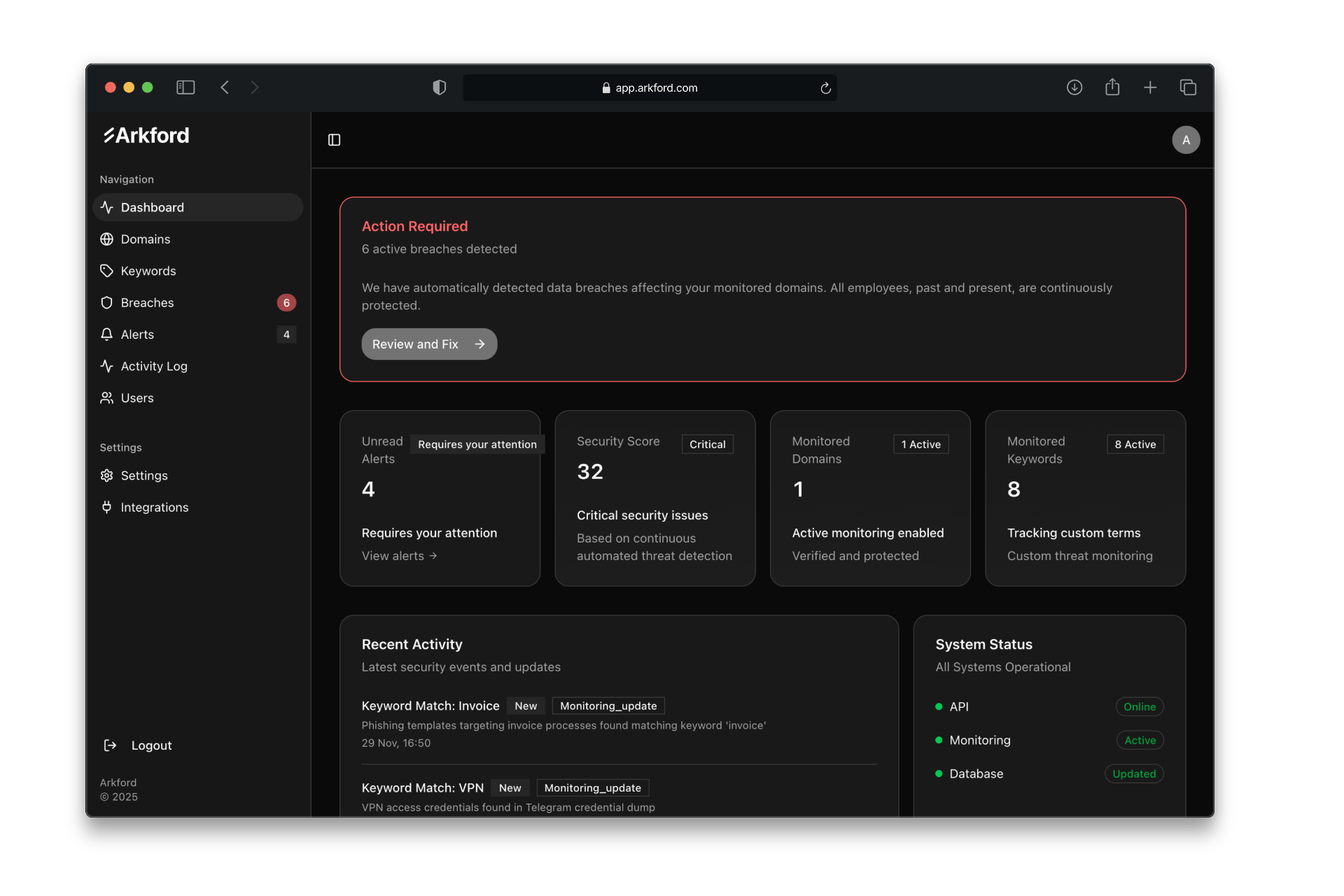Click the Keywords tag icon
Screen dimensions: 1344x896
click(x=106, y=271)
